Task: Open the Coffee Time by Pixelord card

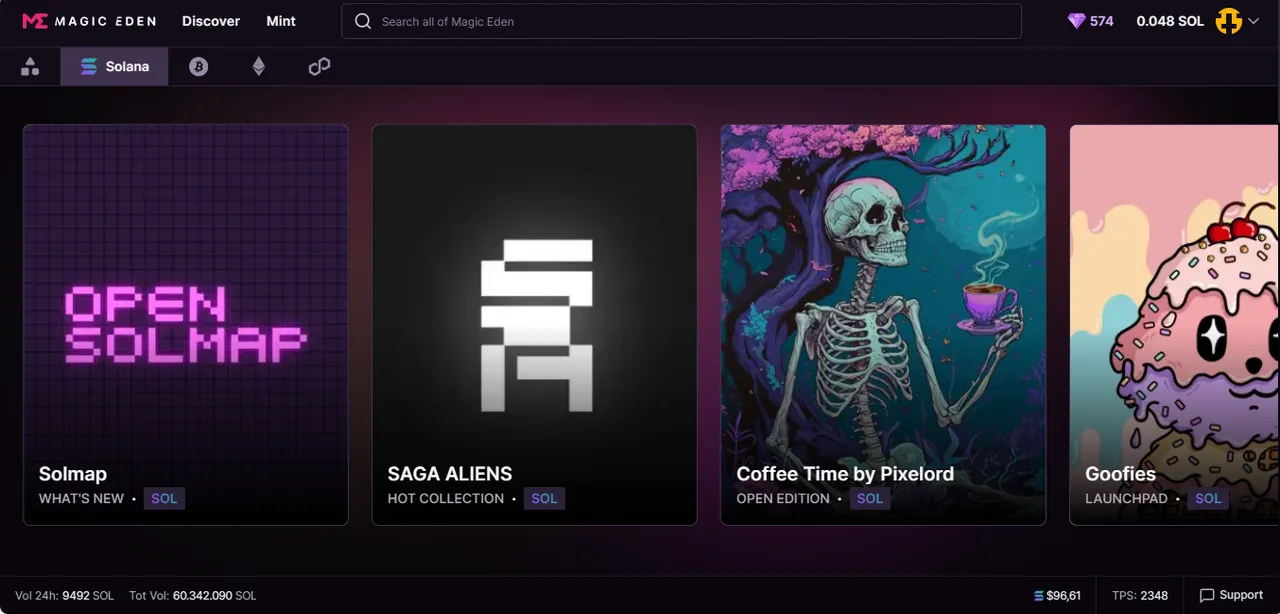Action: [883, 325]
